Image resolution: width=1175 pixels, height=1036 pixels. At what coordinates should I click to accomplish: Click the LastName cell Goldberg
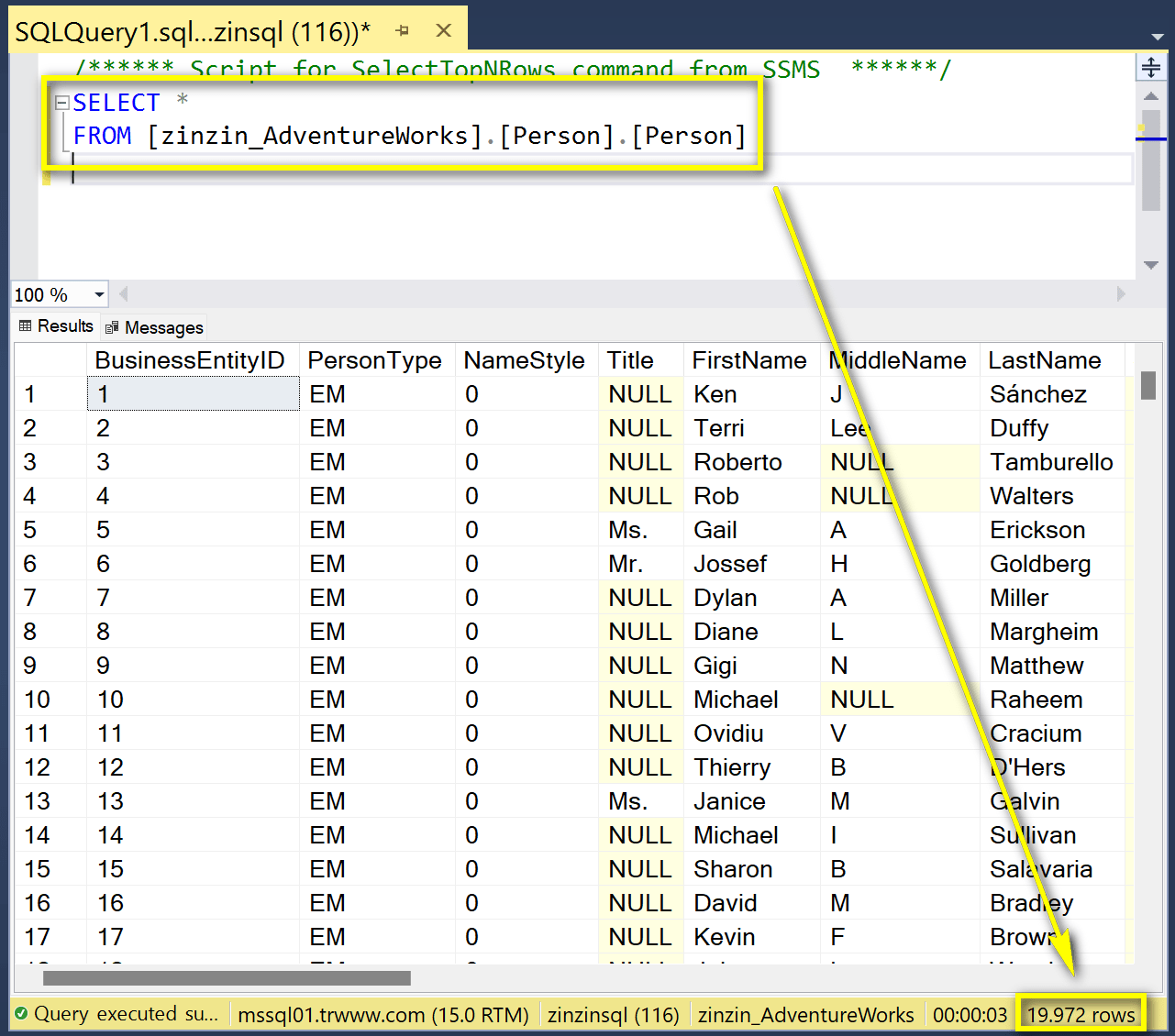[x=1052, y=564]
